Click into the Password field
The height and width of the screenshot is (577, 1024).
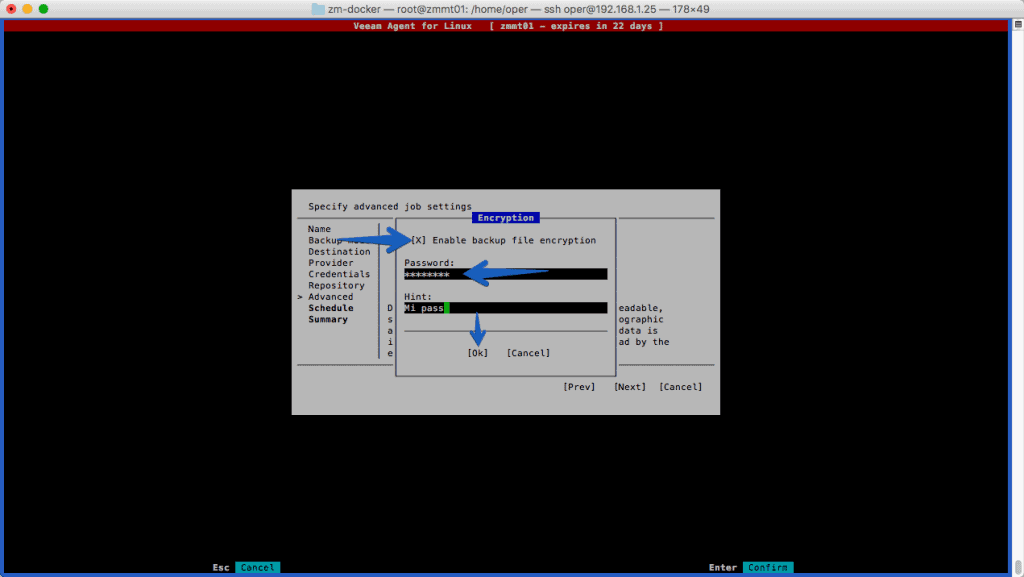click(505, 274)
